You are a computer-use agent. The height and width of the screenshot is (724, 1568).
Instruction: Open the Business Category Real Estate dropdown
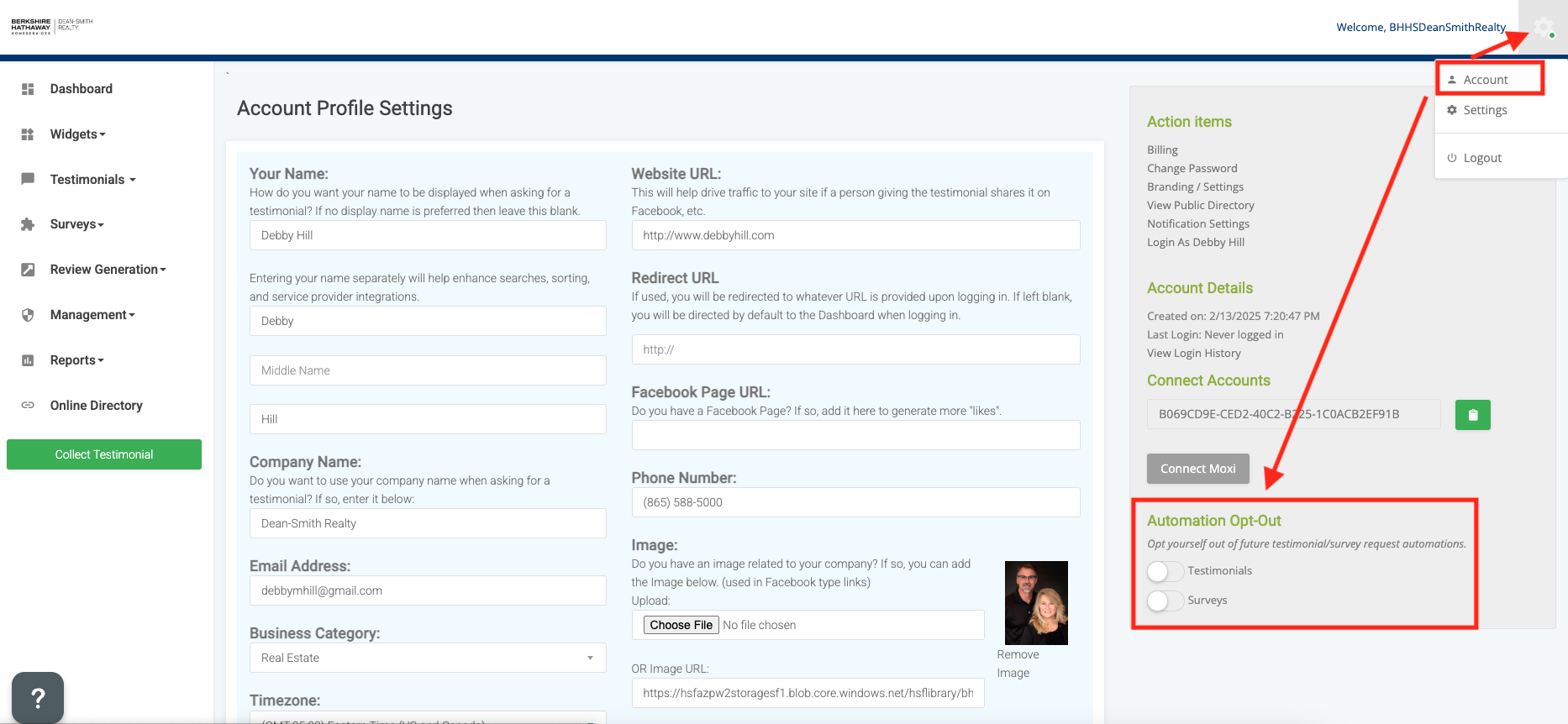[x=428, y=658]
